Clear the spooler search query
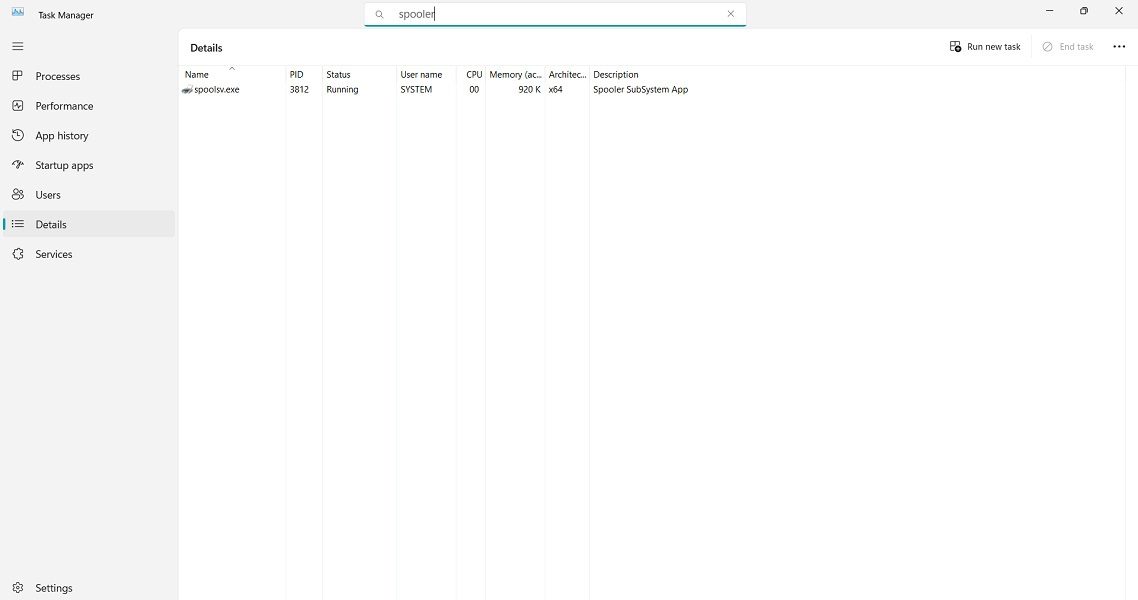This screenshot has width=1138, height=600. click(x=730, y=14)
